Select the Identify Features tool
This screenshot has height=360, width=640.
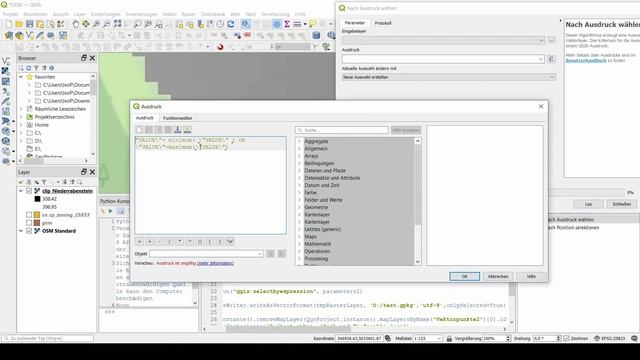pos(245,24)
